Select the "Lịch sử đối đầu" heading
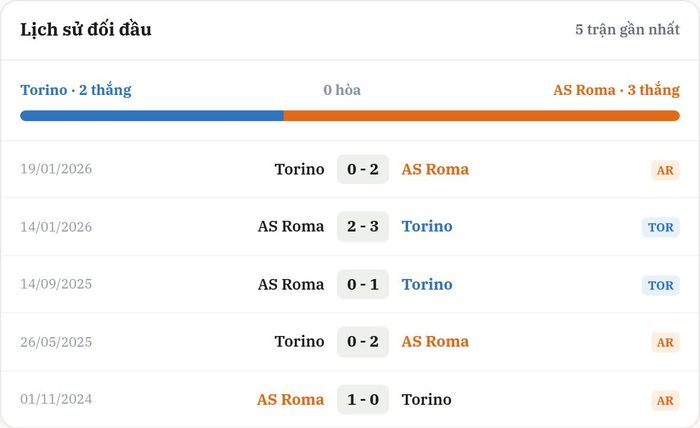 [86, 29]
